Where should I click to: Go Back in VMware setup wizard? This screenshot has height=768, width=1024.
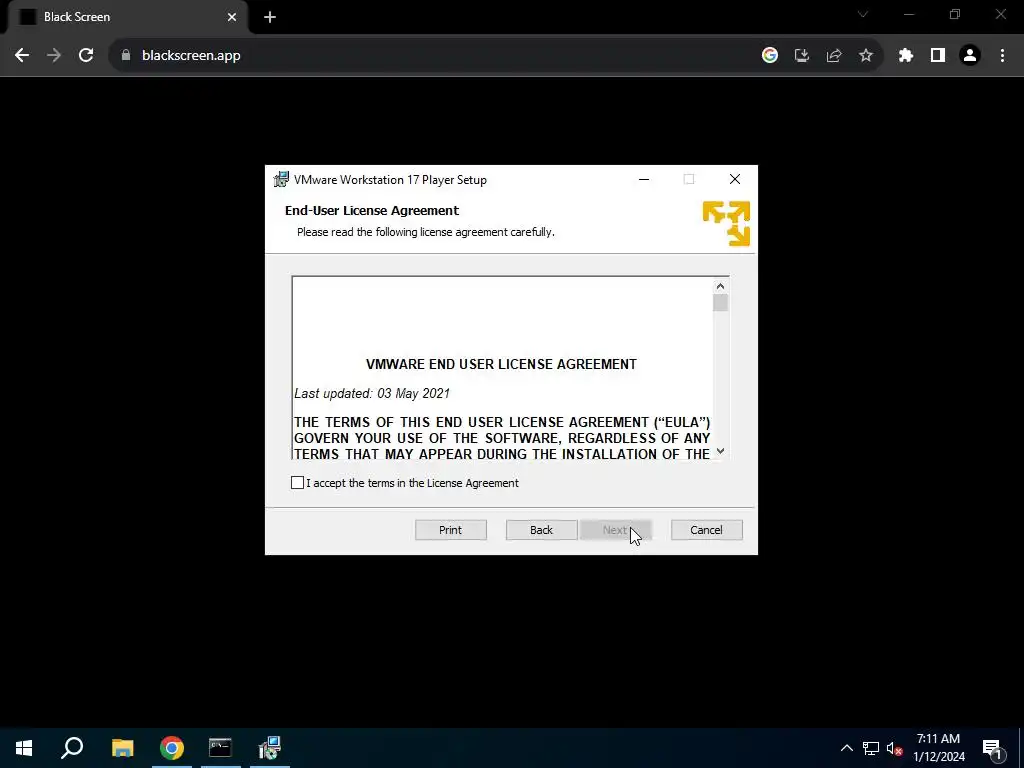tap(541, 530)
